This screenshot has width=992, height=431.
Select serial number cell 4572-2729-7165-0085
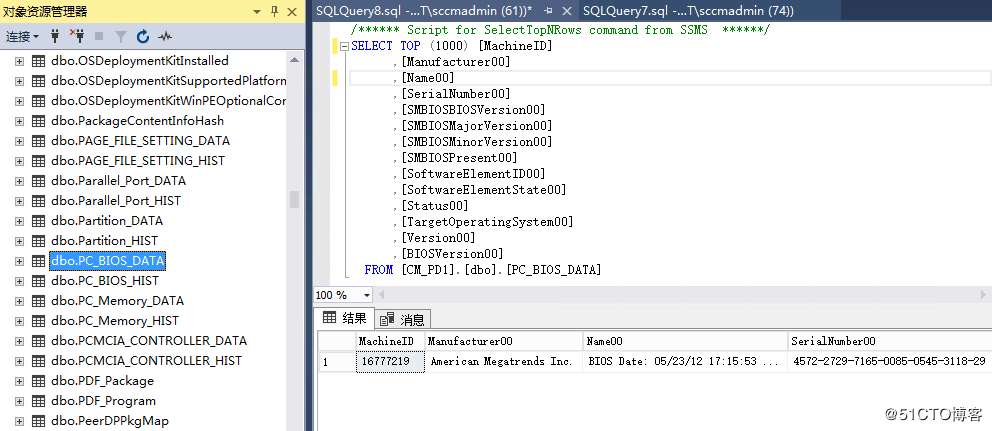click(x=890, y=362)
